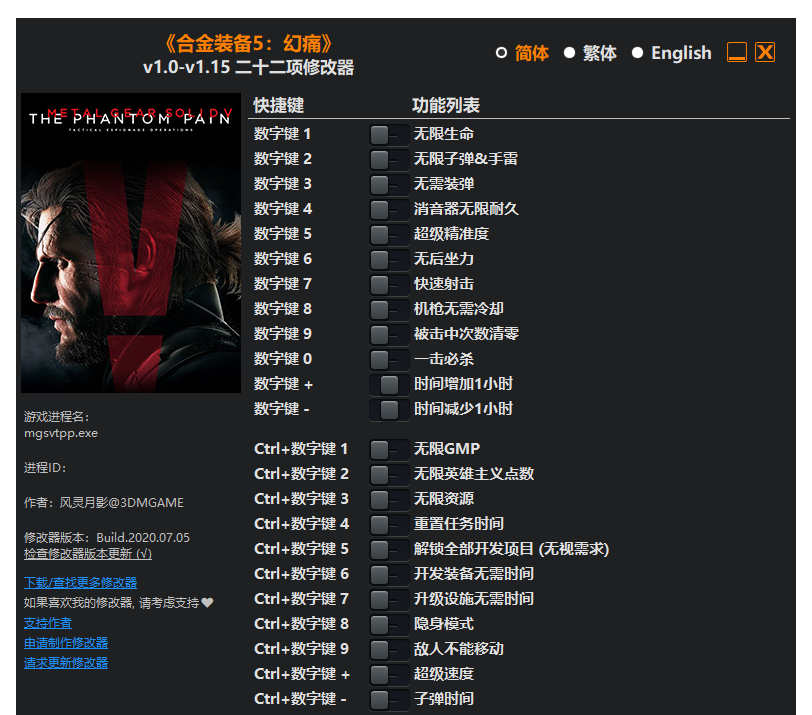Click hotkey label Ctrl+数字键 9
The image size is (812, 715).
click(x=301, y=649)
